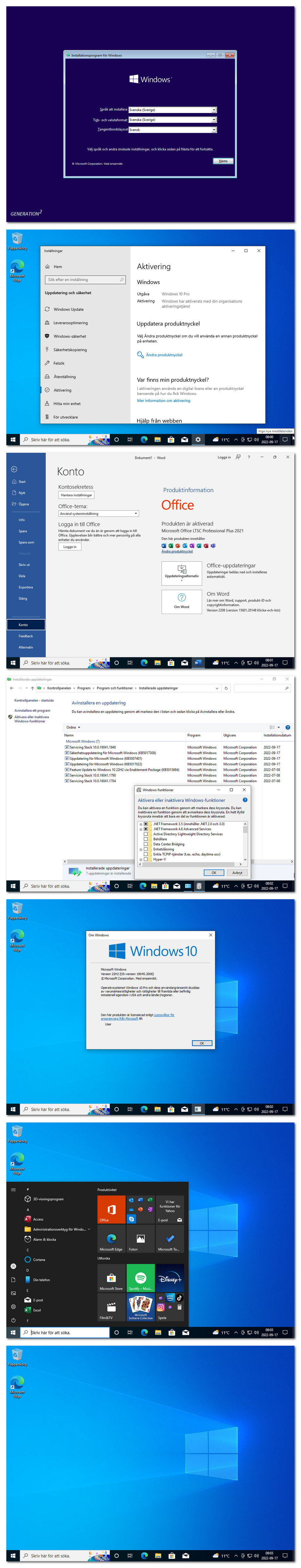
Task: Select Exportera in Word backstage menu
Action: tap(26, 587)
